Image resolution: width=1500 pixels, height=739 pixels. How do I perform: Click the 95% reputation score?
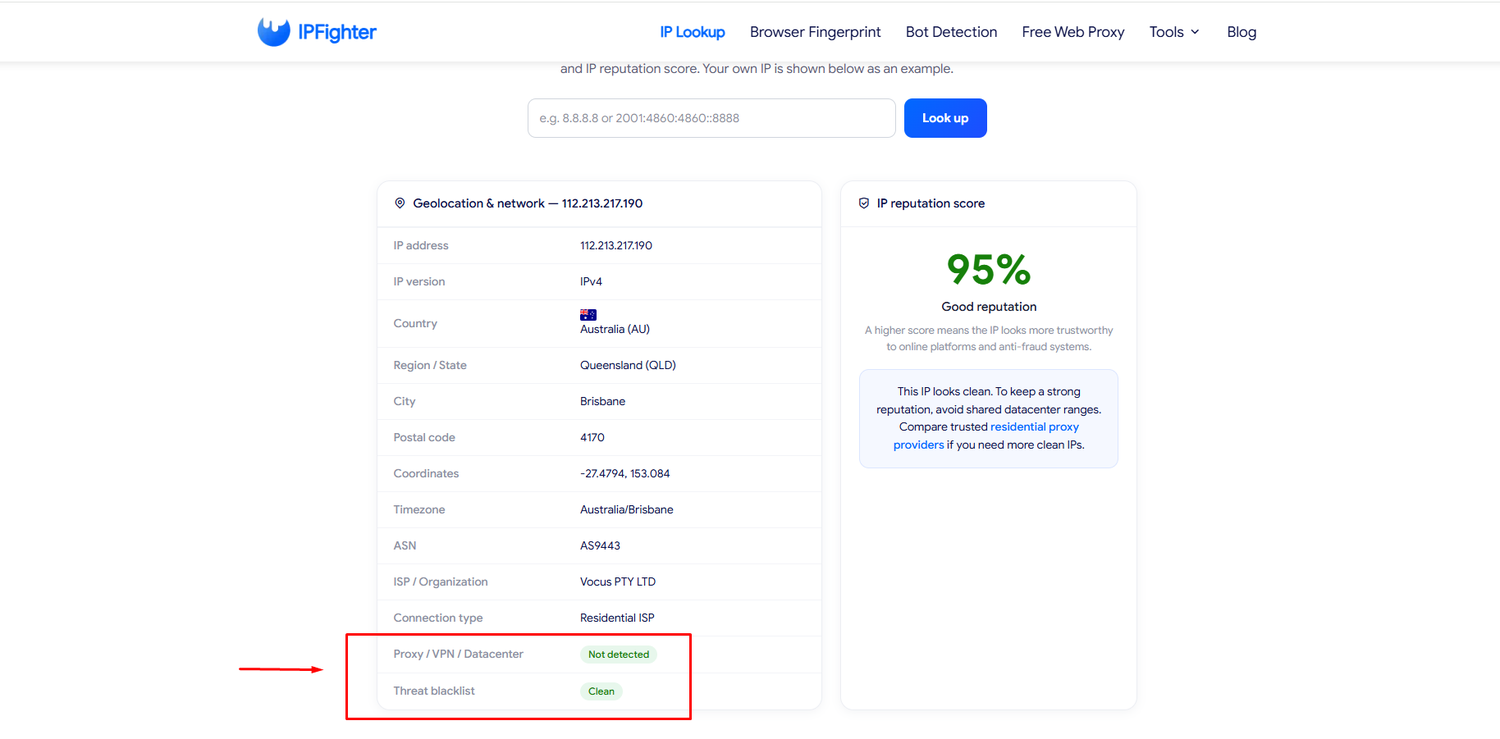(989, 269)
